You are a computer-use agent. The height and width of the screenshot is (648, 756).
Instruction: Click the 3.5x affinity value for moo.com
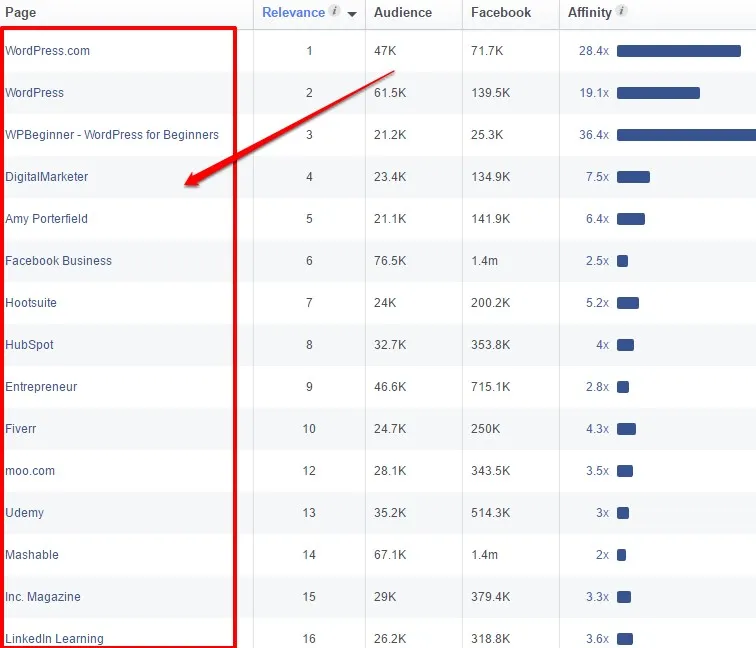(x=597, y=471)
